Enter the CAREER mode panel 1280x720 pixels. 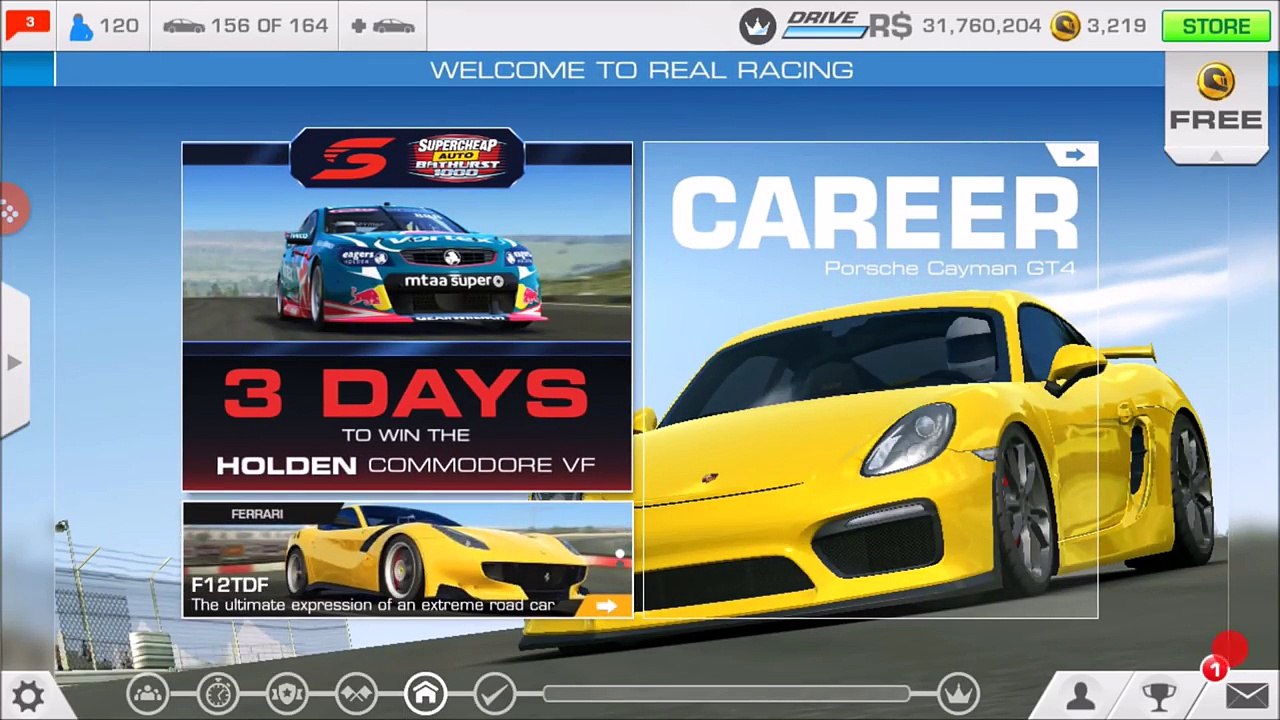point(870,380)
